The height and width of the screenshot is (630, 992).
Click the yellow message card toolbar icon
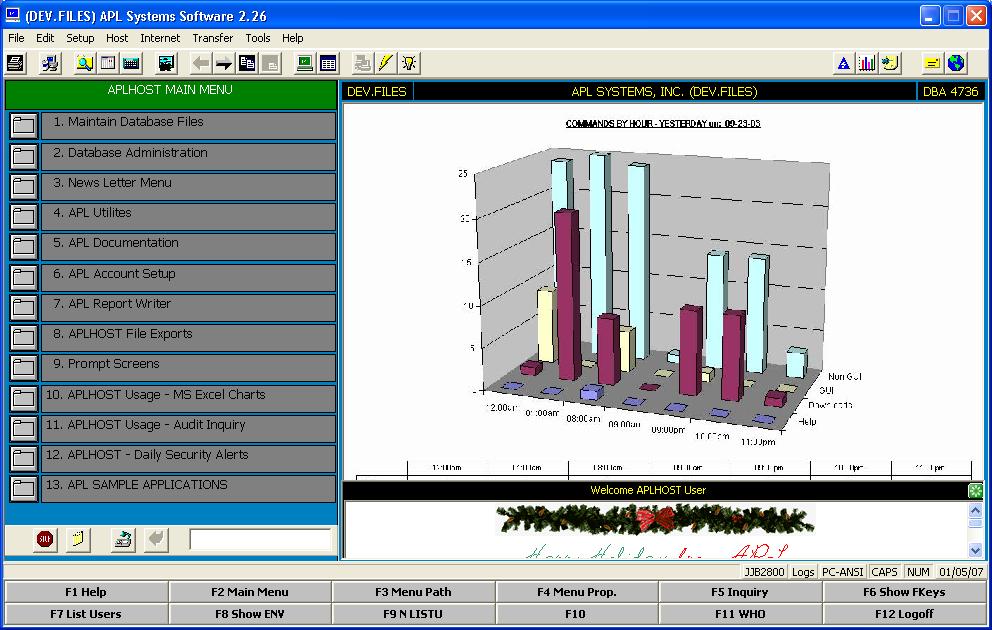tap(932, 63)
